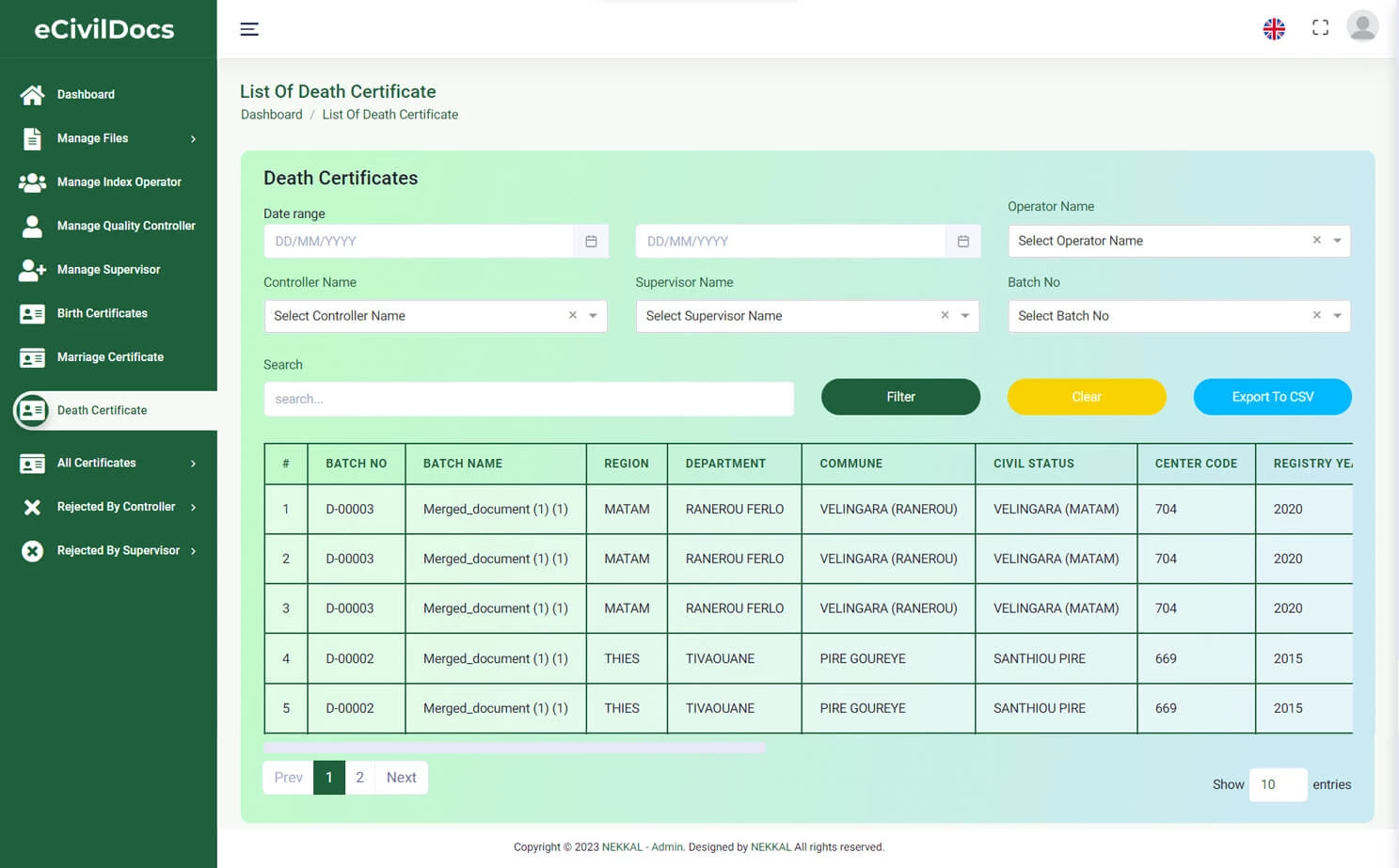Clear the Select Batch No selection
The width and height of the screenshot is (1399, 868).
point(1316,315)
